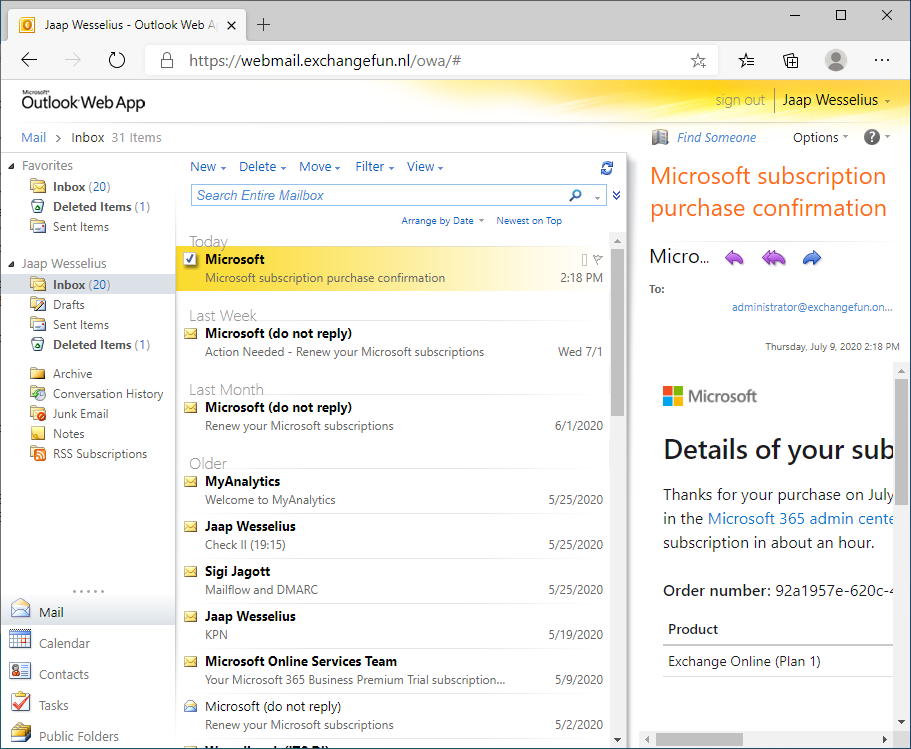Refresh the inbox message list

[x=606, y=168]
